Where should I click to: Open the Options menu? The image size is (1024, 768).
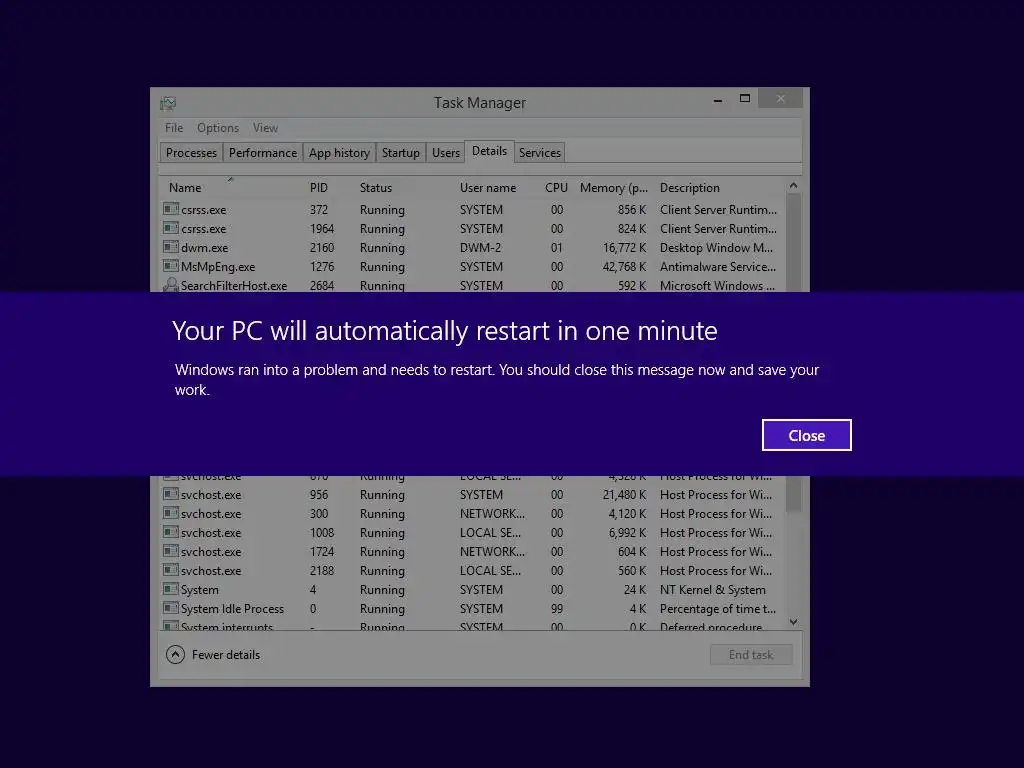pyautogui.click(x=218, y=127)
